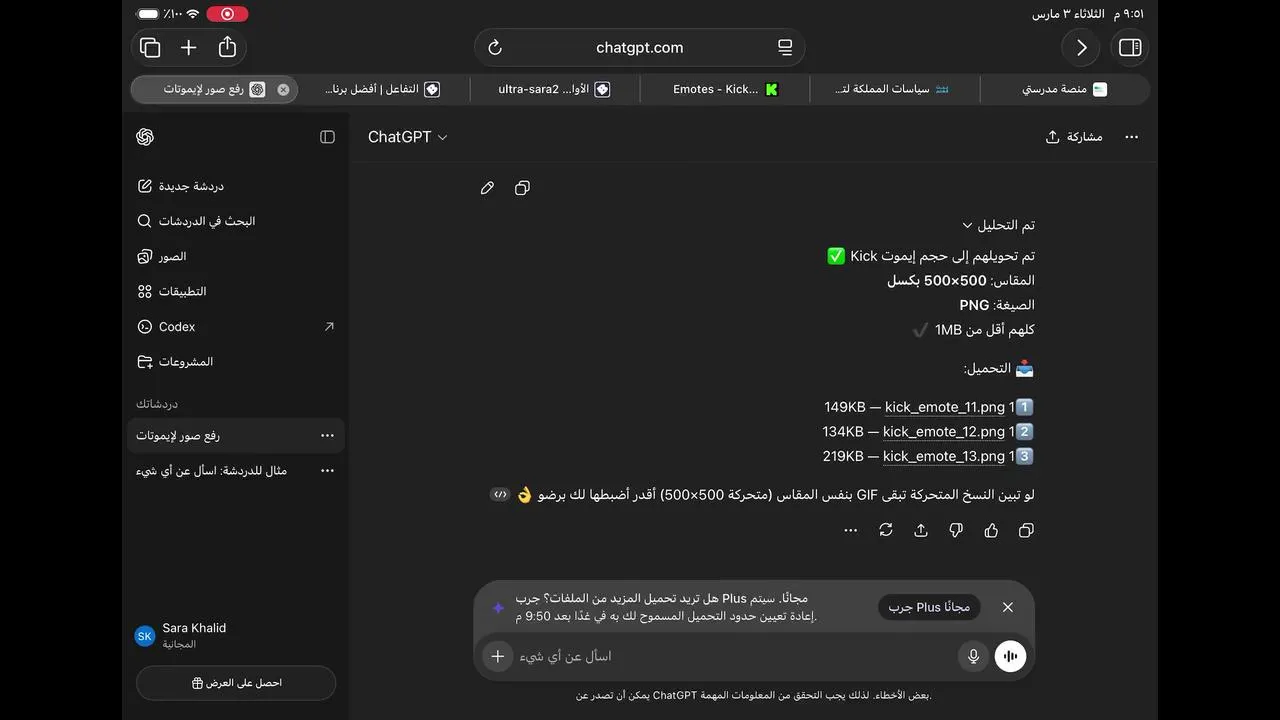Open the attachment plus menu in composer

[x=497, y=656]
